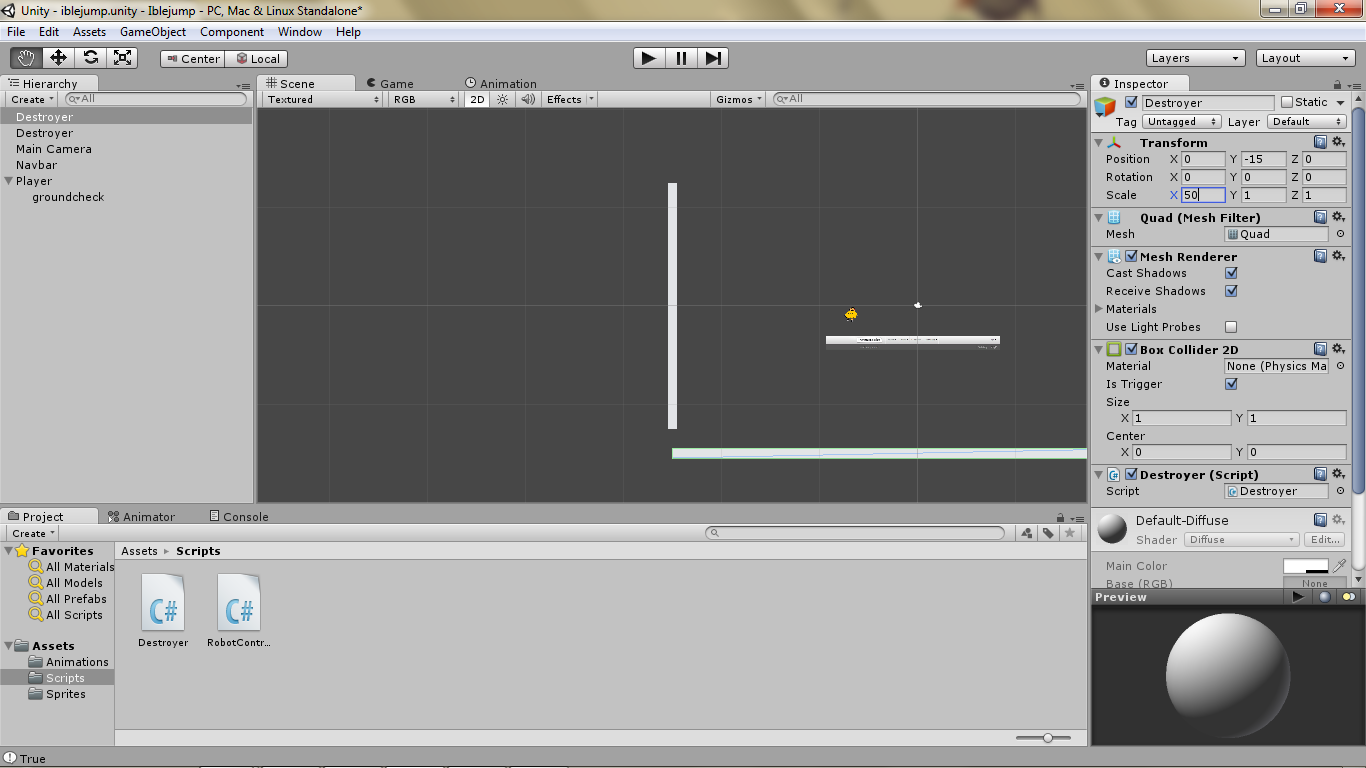
Task: Open the Layers dropdown in the toolbar
Action: tap(1195, 57)
